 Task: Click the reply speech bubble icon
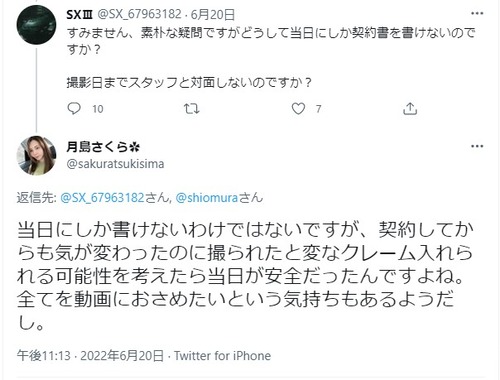pyautogui.click(x=74, y=109)
